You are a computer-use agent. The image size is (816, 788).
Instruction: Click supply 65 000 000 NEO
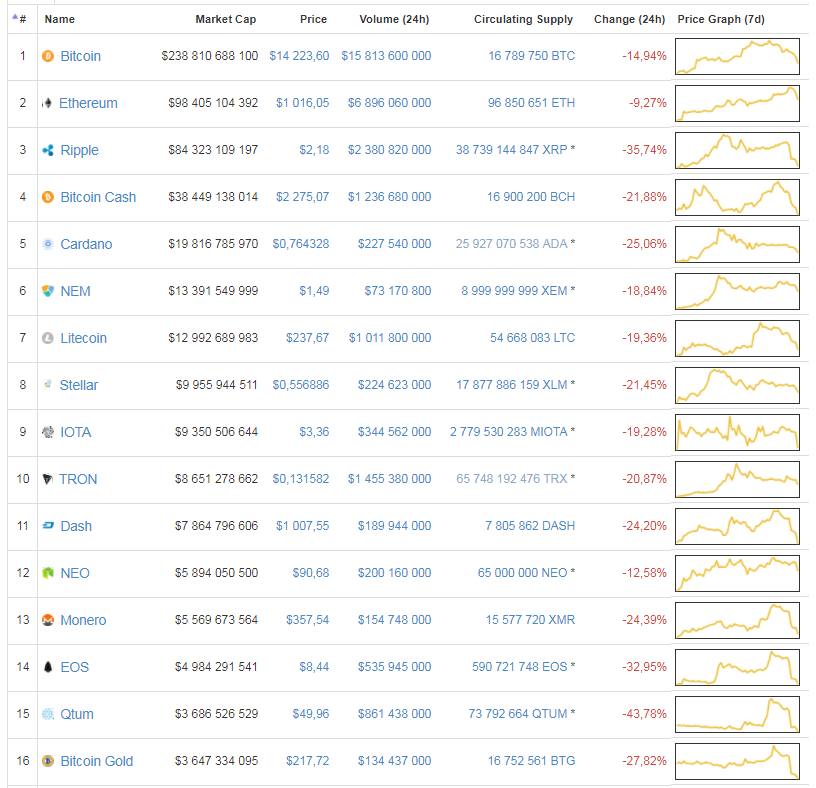tap(522, 573)
